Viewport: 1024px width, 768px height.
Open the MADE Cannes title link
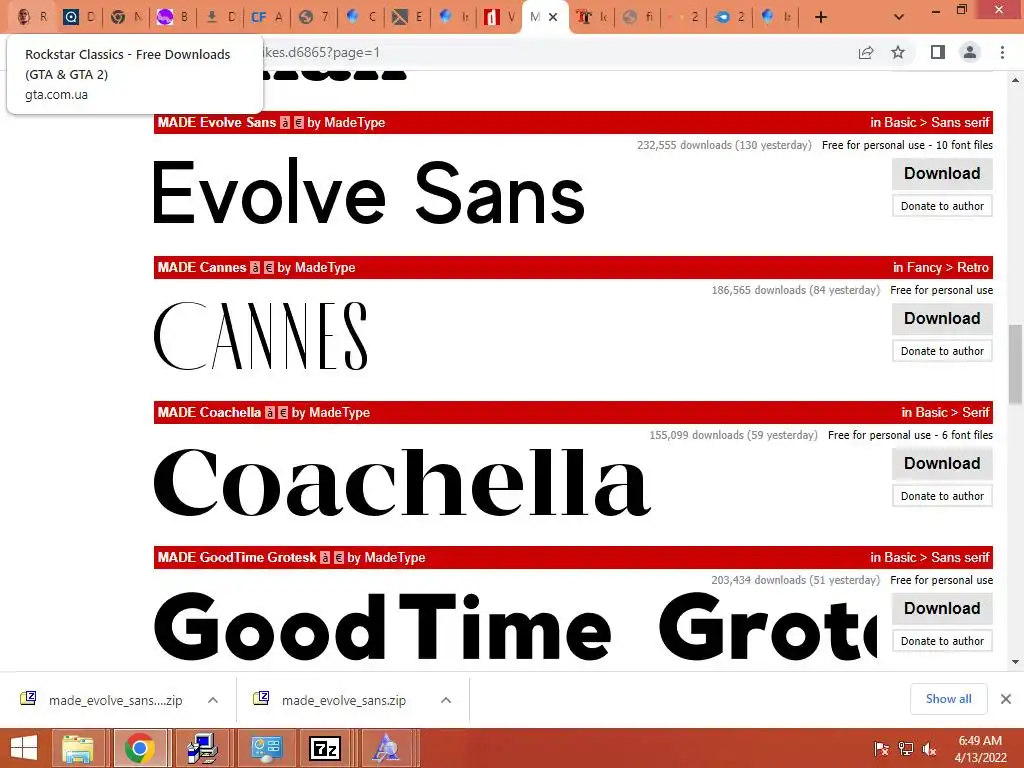pyautogui.click(x=202, y=267)
